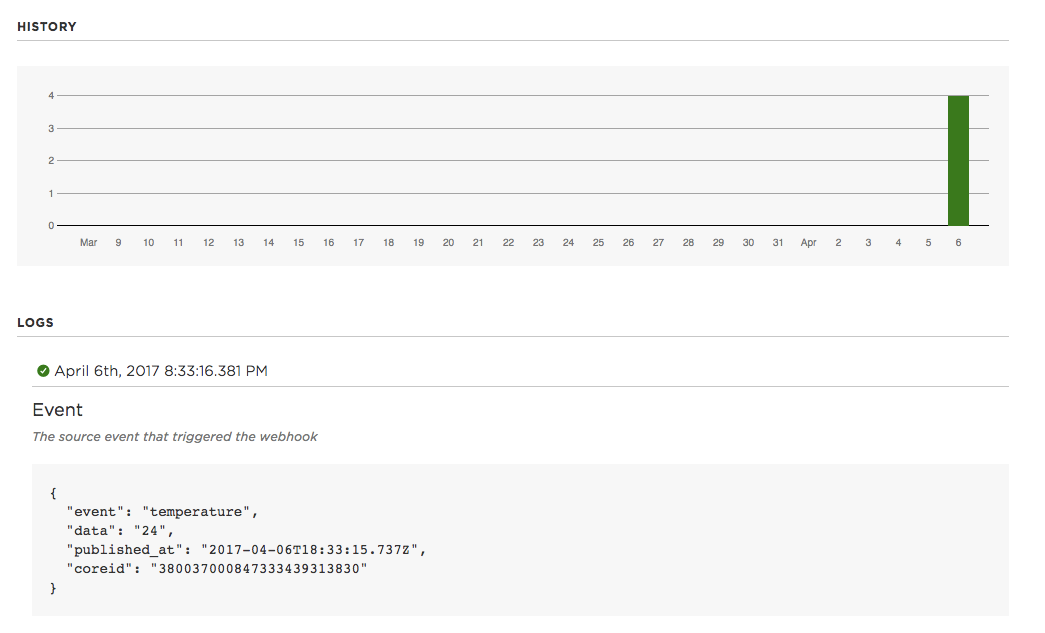
Task: Click the "Mar" label on chart axis
Action: [89, 243]
